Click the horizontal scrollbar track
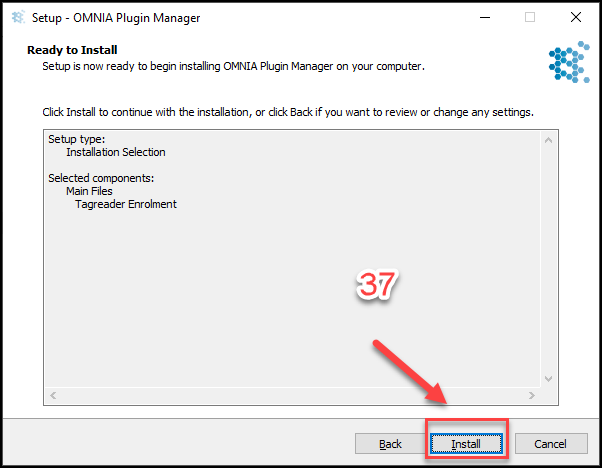The height and width of the screenshot is (468, 602). 293,395
